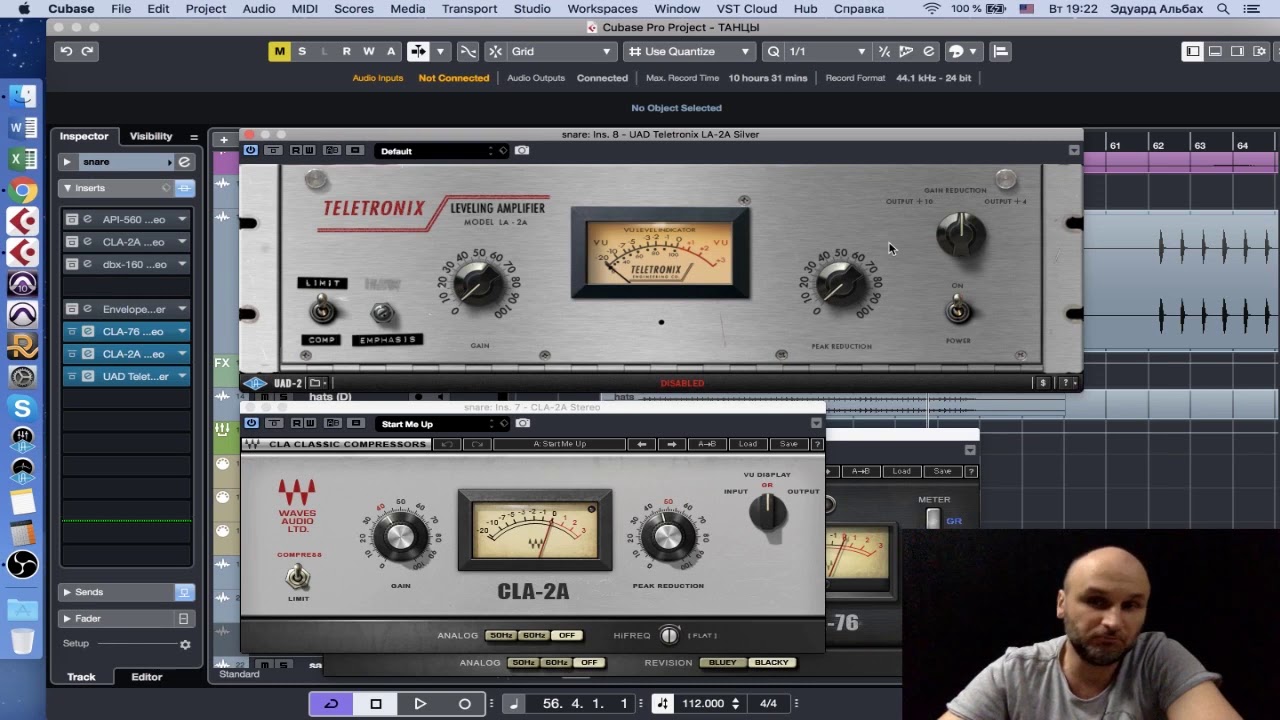Viewport: 1280px width, 720px height.
Task: Click Save button in CLA-2A toolbar
Action: coord(788,444)
